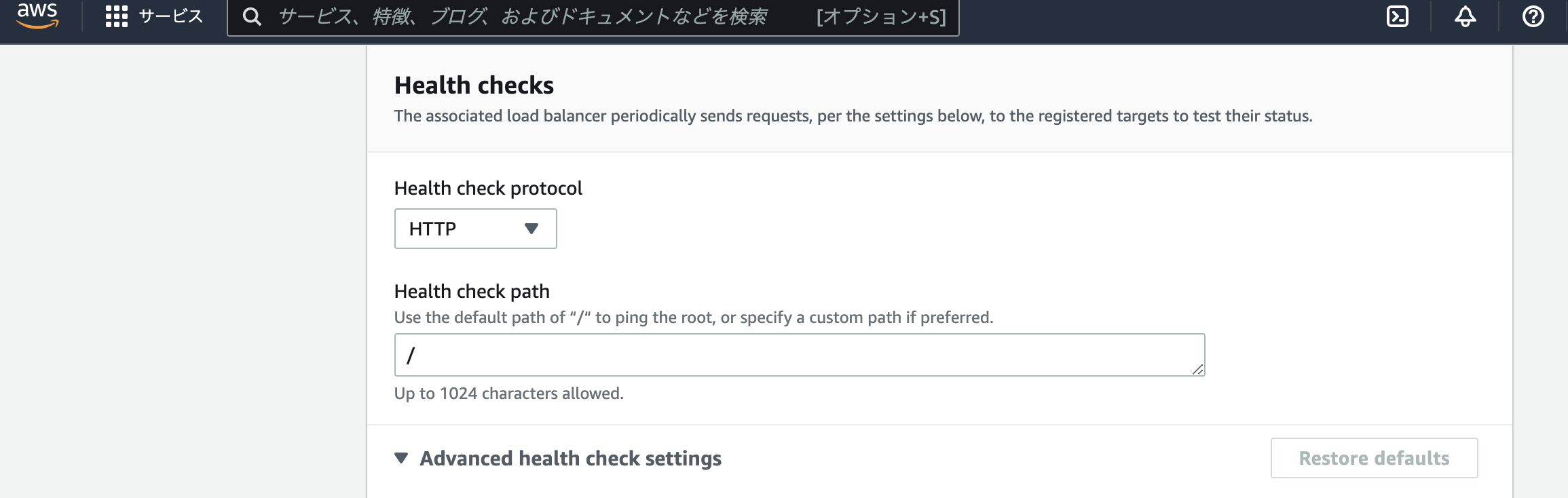
Task: Click the Health check protocol label
Action: (488, 189)
